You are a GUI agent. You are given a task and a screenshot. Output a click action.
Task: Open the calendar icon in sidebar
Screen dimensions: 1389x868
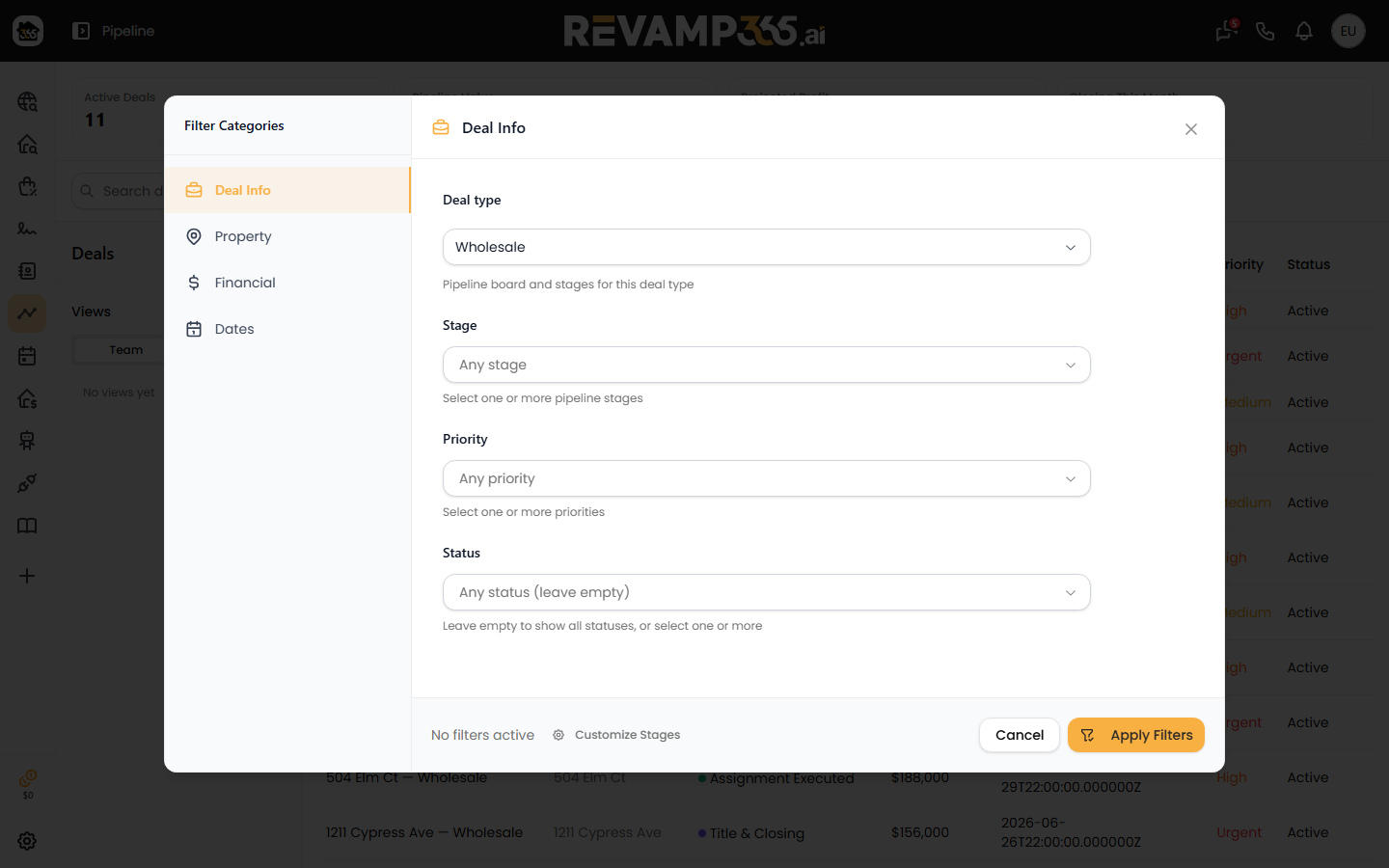click(x=27, y=356)
